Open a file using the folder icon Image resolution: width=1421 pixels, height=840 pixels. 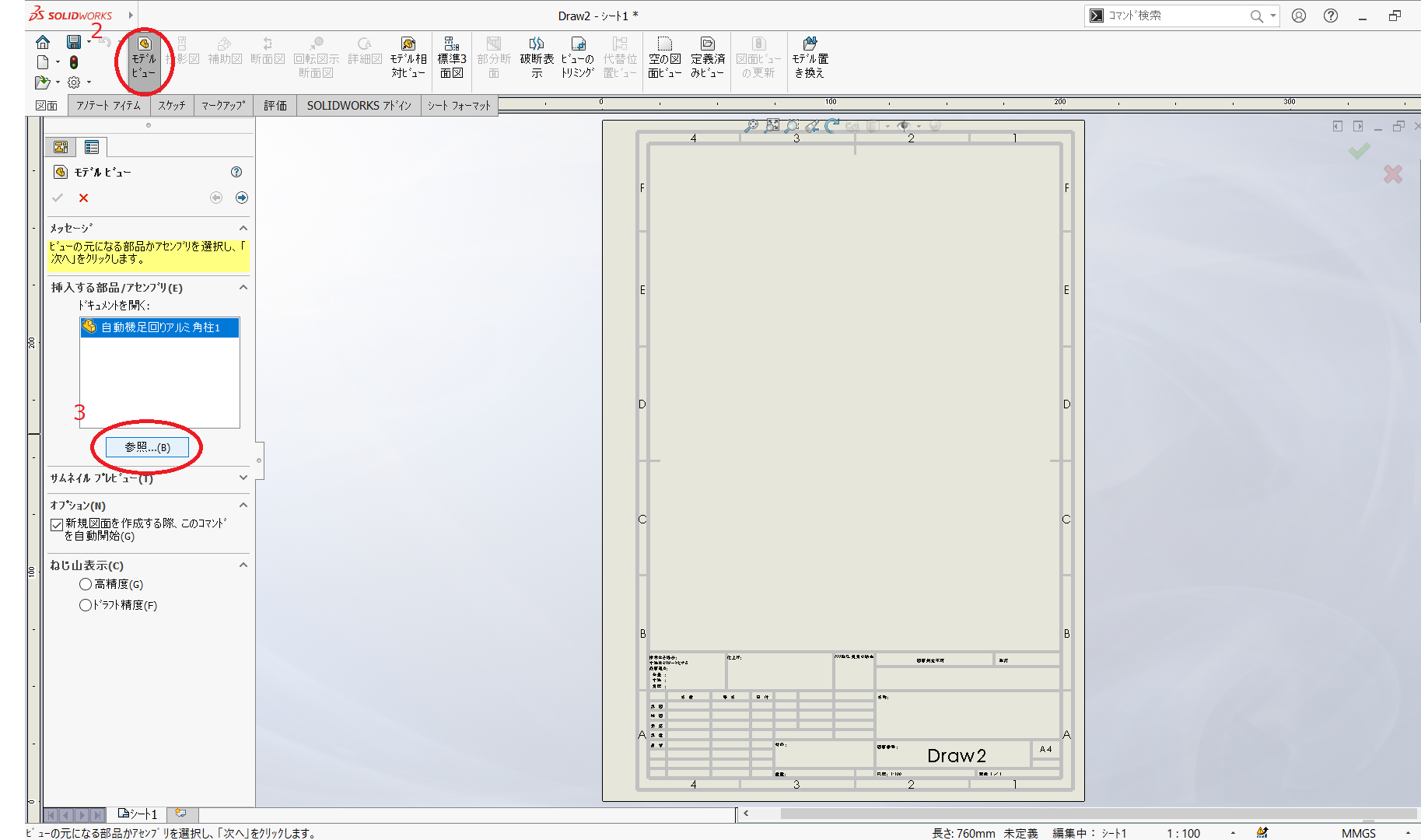point(42,82)
